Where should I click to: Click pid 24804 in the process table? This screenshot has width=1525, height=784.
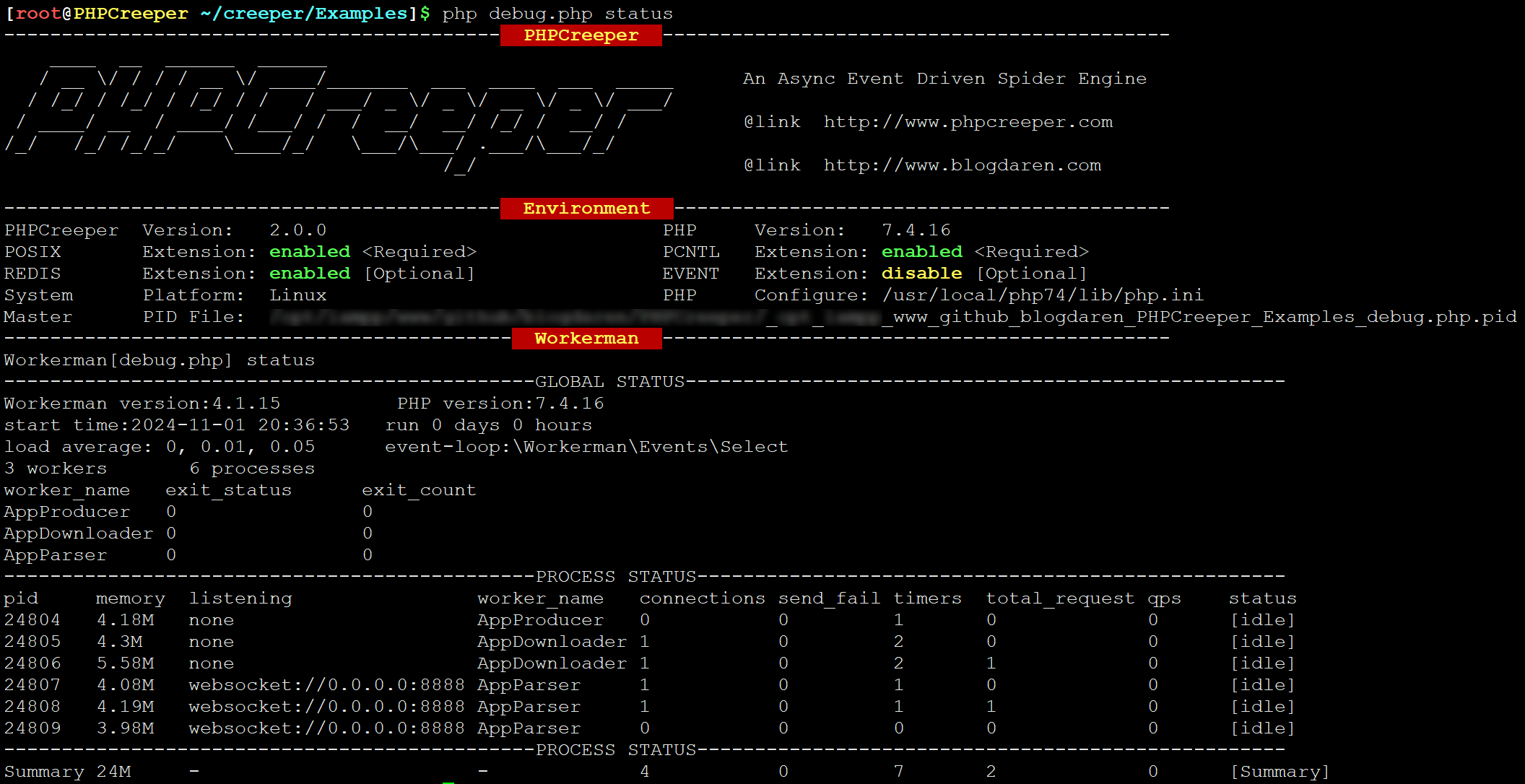pos(32,620)
